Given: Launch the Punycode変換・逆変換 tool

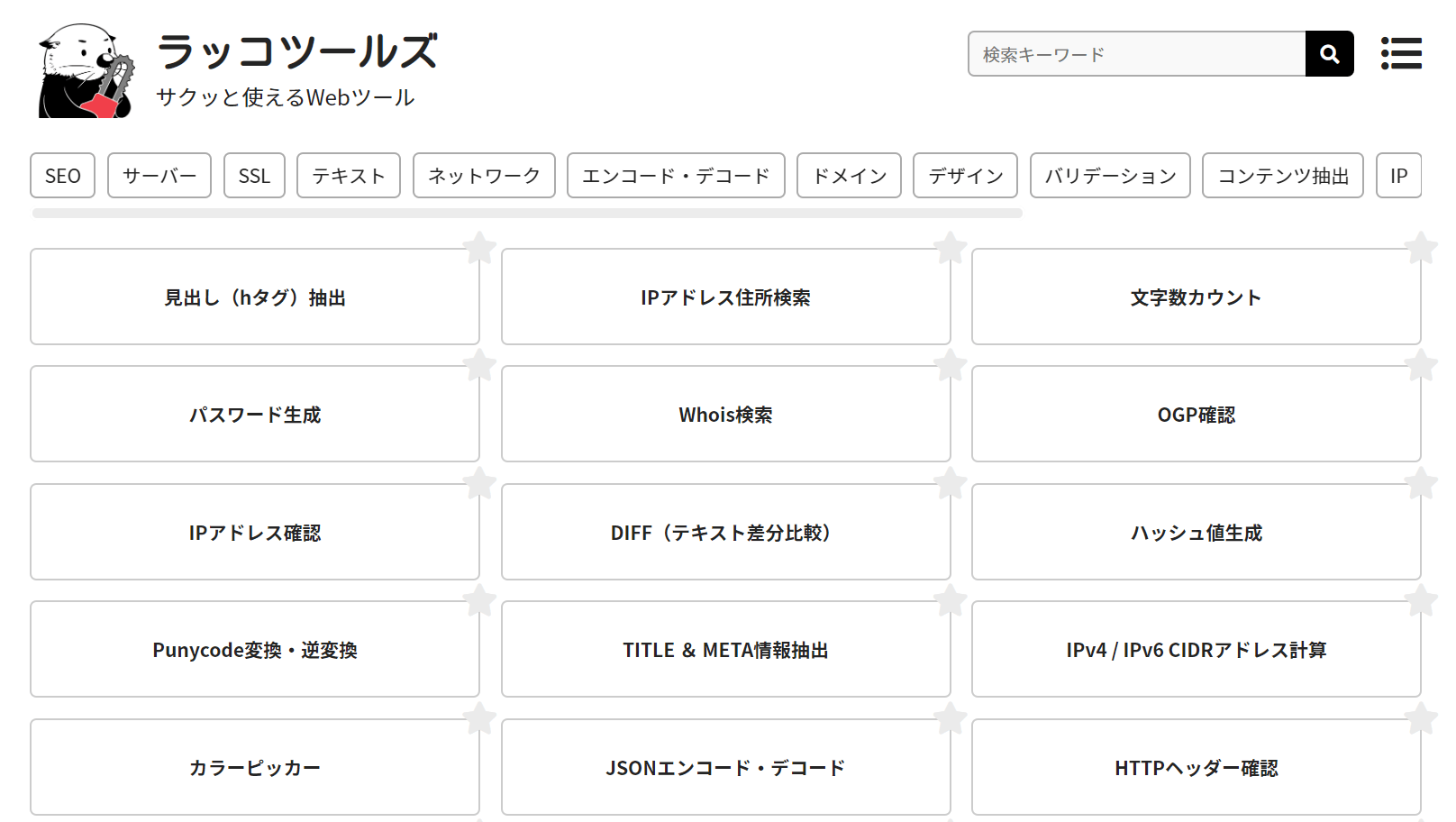Looking at the screenshot, I should pos(255,649).
